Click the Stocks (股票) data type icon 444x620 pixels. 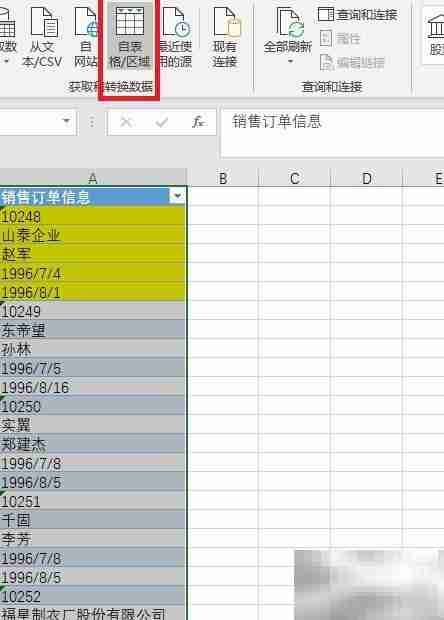(435, 26)
